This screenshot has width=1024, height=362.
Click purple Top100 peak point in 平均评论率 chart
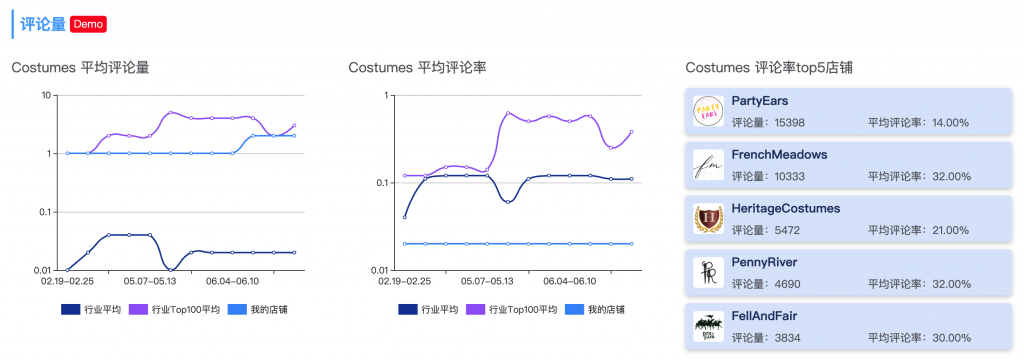click(x=507, y=113)
